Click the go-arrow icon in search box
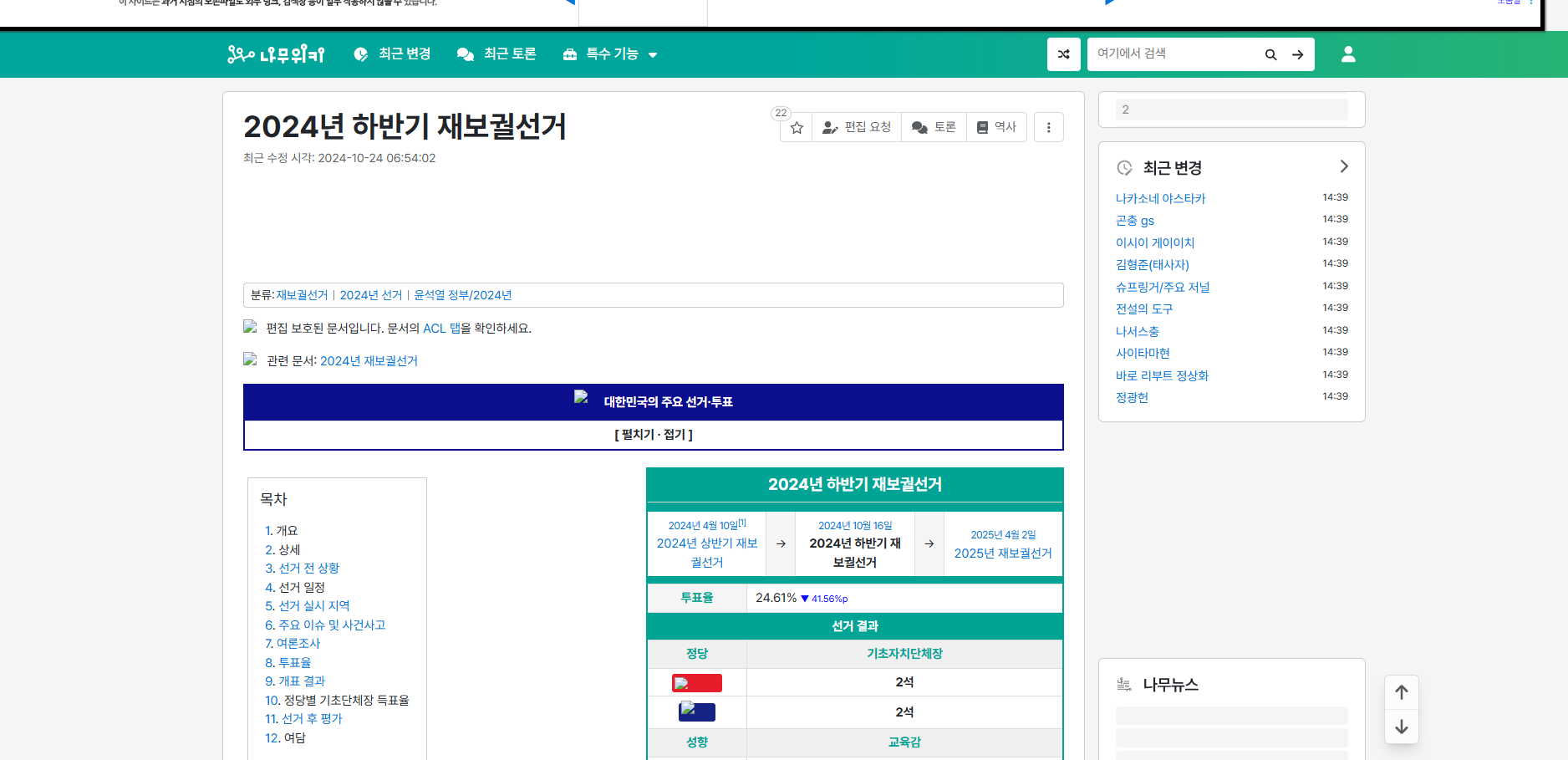The height and width of the screenshot is (760, 1568). click(x=1298, y=54)
